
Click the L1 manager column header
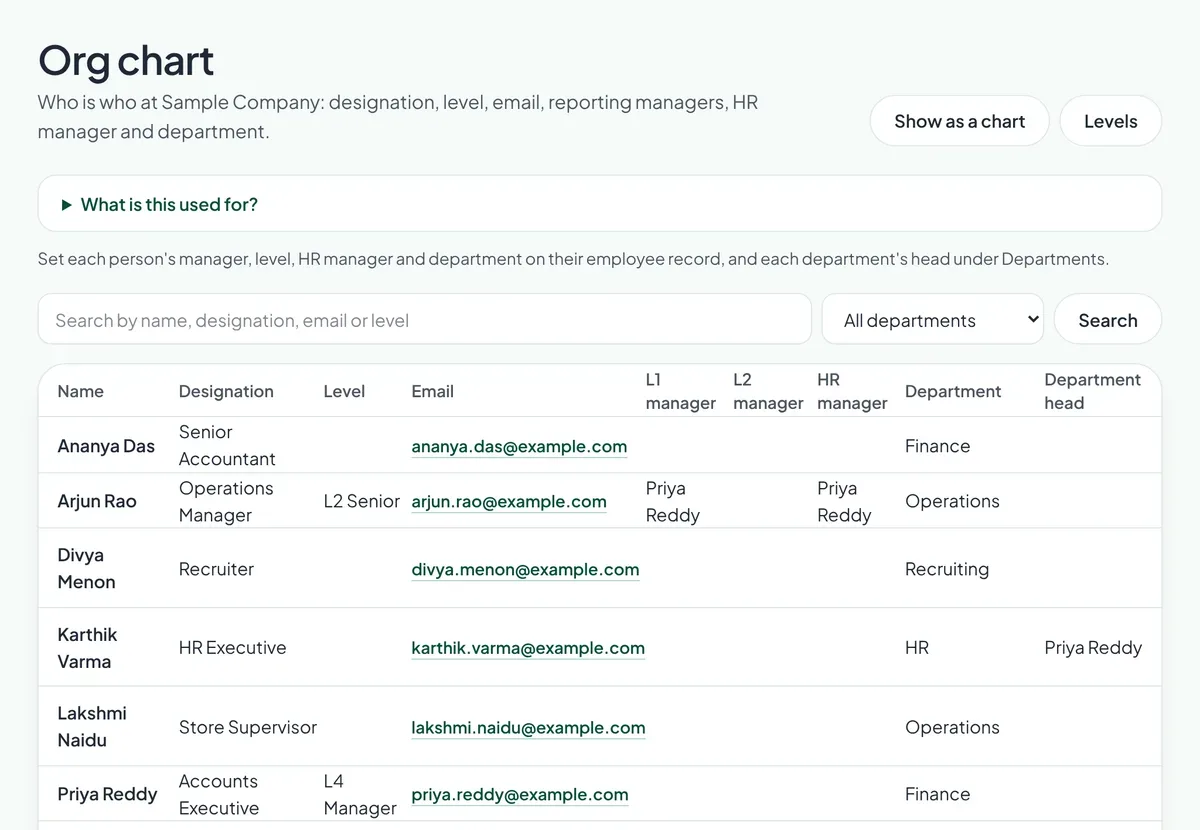[681, 391]
